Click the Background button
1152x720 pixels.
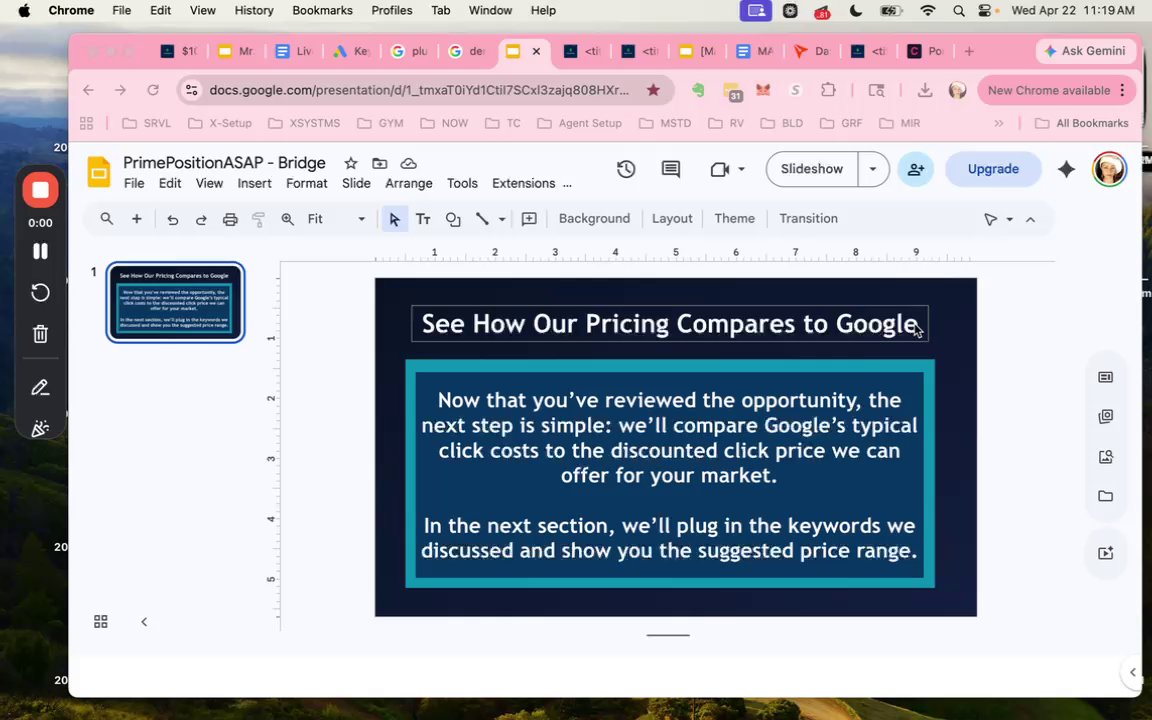[594, 218]
